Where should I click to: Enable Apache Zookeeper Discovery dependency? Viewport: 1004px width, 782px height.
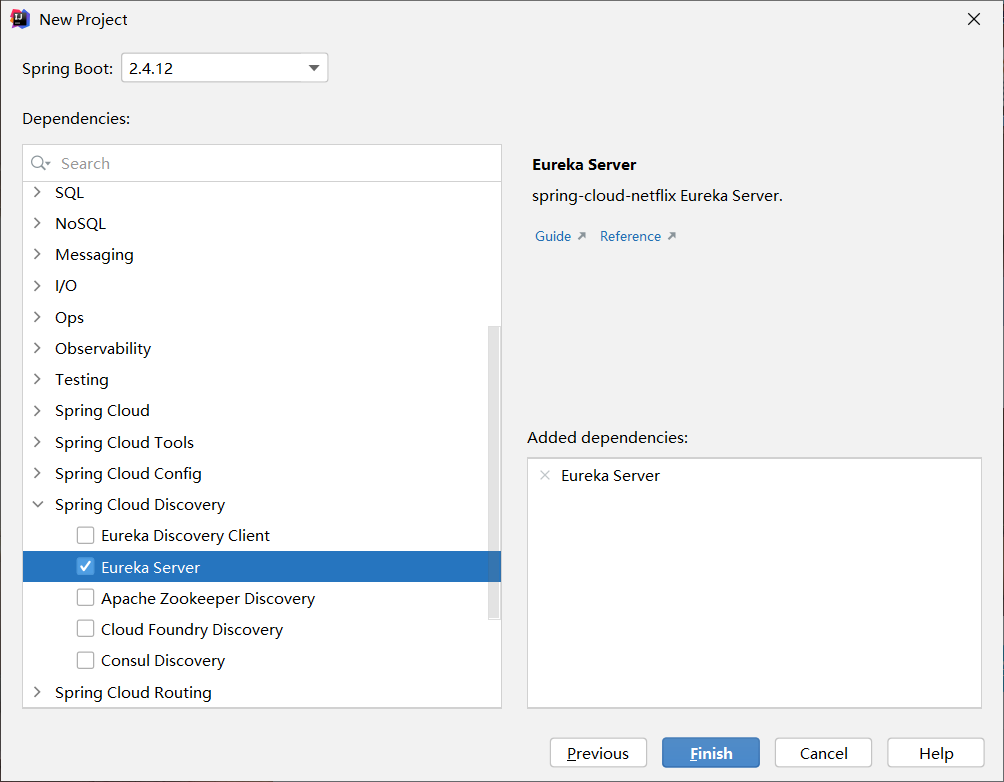coord(85,598)
